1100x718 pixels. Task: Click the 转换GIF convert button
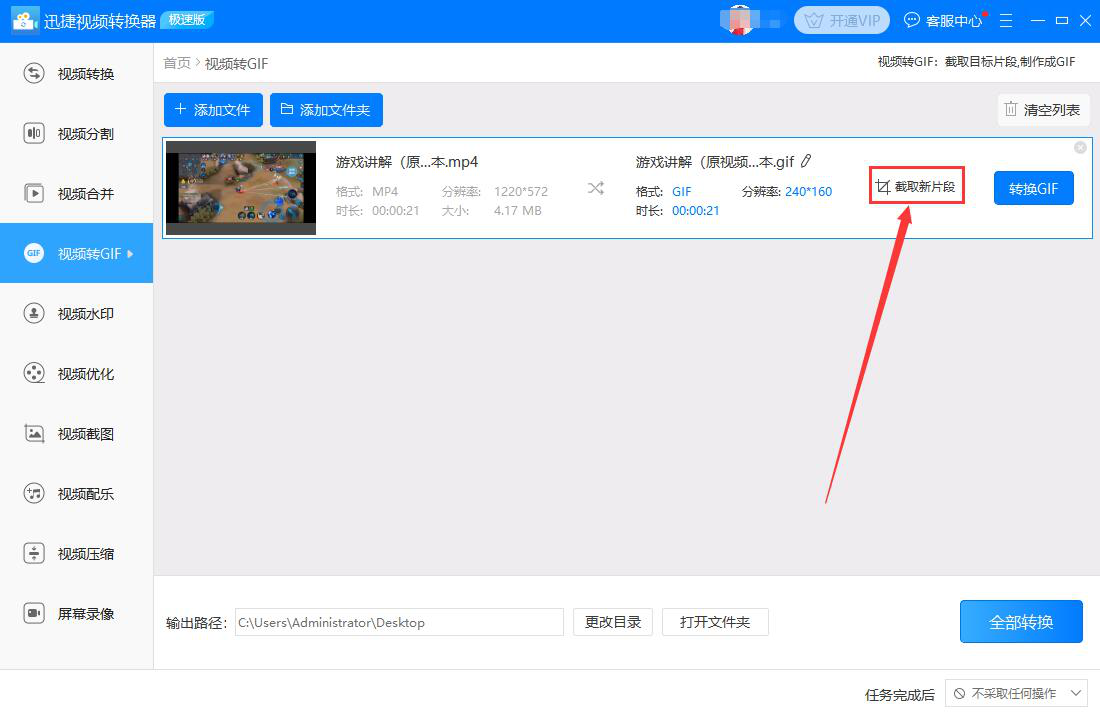pos(1033,188)
